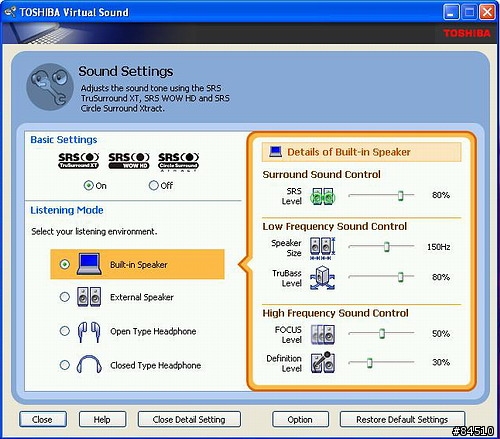Open the Option dialog
This screenshot has height=439, width=500.
pyautogui.click(x=300, y=419)
